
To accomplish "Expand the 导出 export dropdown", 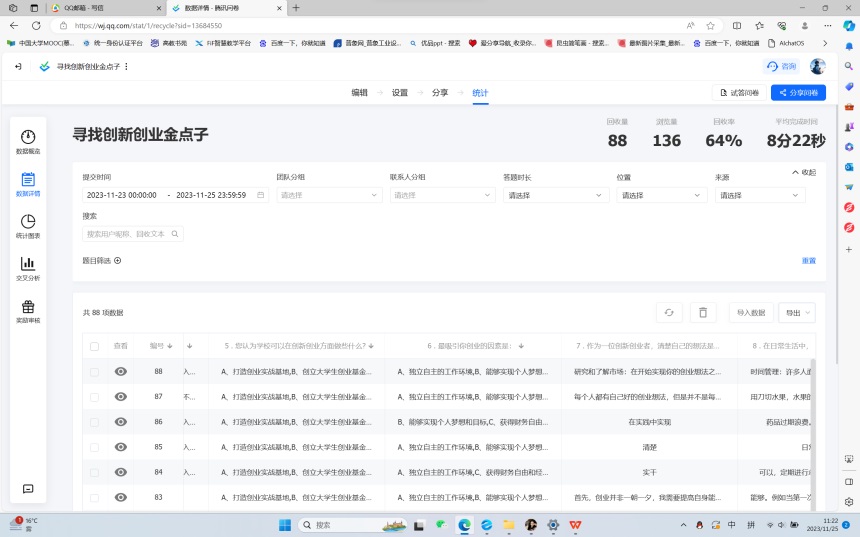I will 797,313.
